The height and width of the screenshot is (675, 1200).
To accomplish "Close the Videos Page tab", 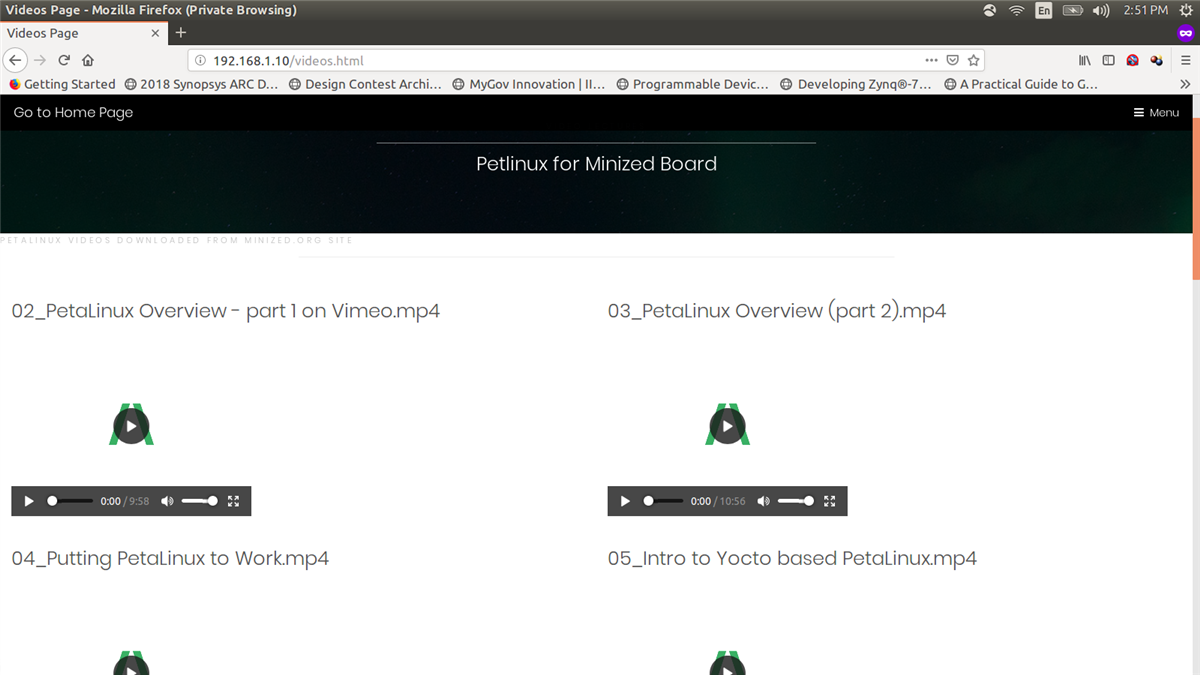I will tap(155, 33).
